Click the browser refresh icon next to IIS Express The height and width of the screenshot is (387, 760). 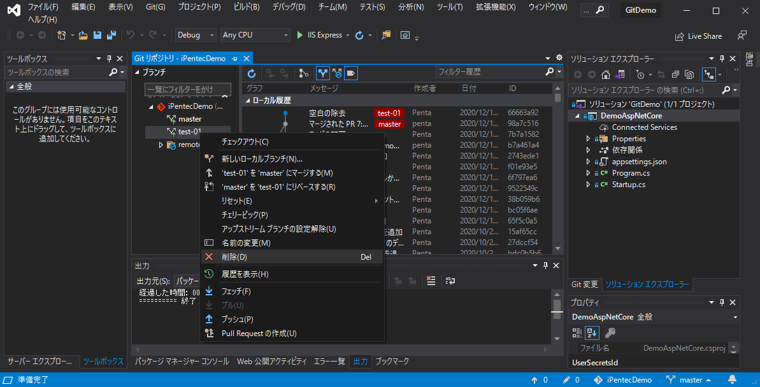coord(359,35)
